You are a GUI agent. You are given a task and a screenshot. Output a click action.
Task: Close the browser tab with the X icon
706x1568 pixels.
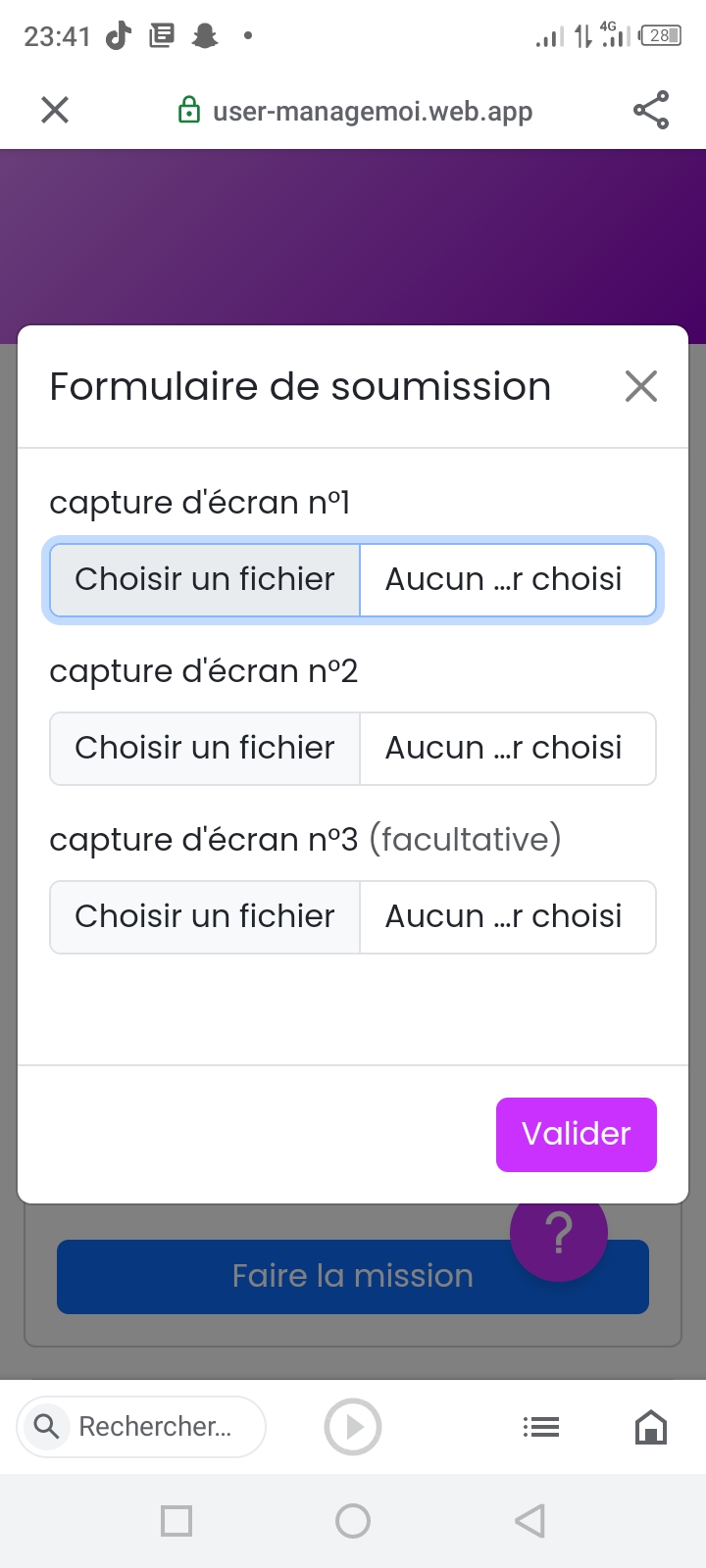(x=55, y=110)
